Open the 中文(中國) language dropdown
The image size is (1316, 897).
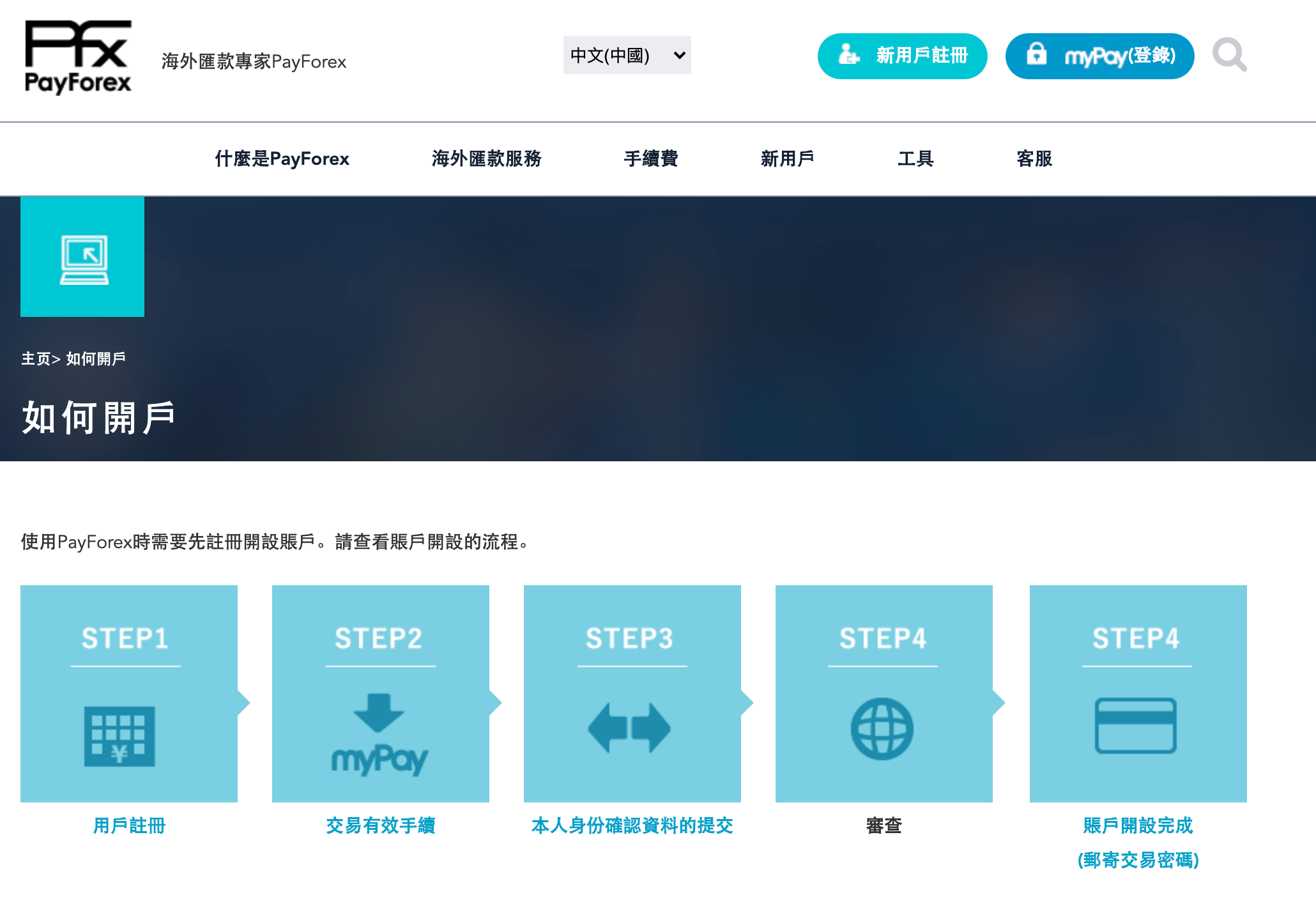pyautogui.click(x=627, y=55)
